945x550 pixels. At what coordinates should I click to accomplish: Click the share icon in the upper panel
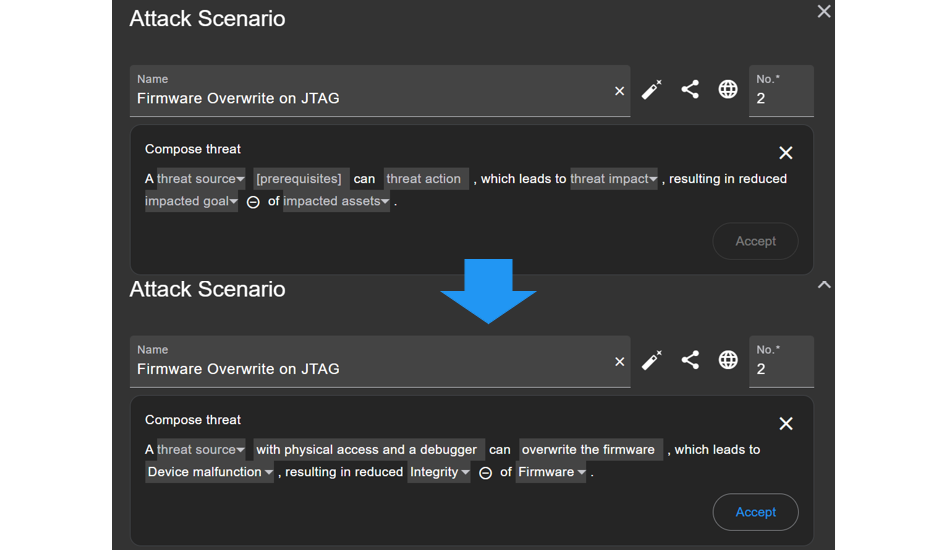pos(690,89)
